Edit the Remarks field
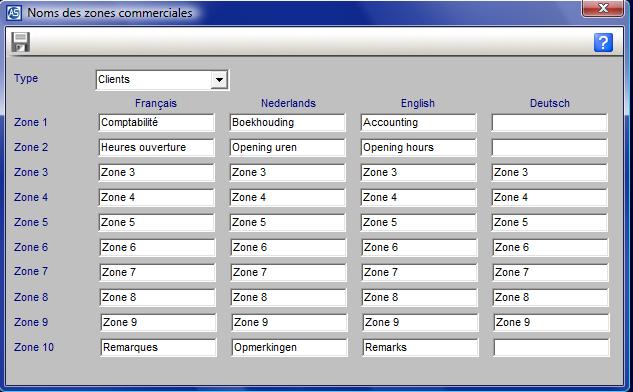The image size is (633, 392). tap(420, 348)
